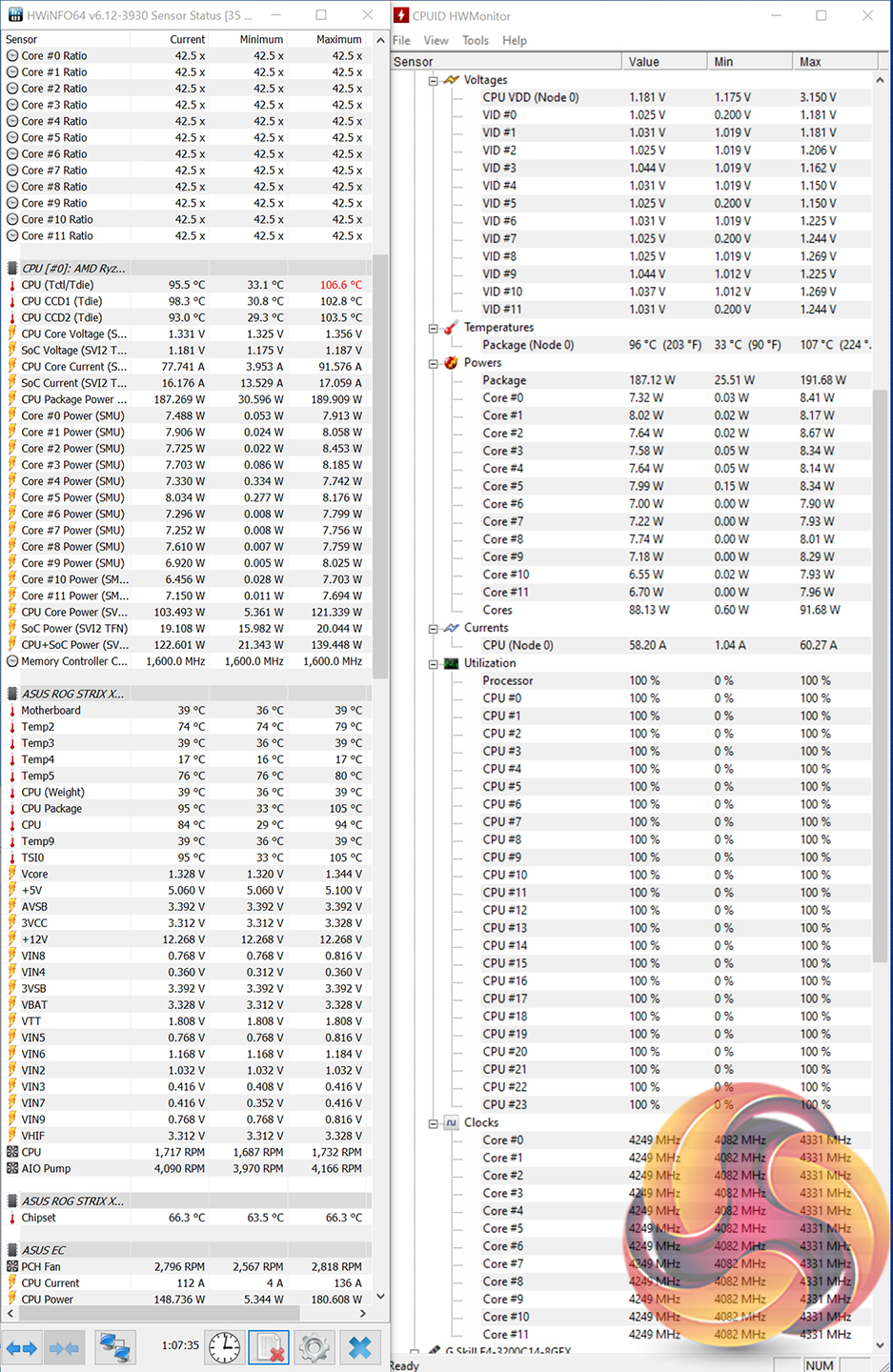The height and width of the screenshot is (1372, 893).
Task: Click the Temperatures thermometer icon in HWMonitor
Action: click(452, 327)
